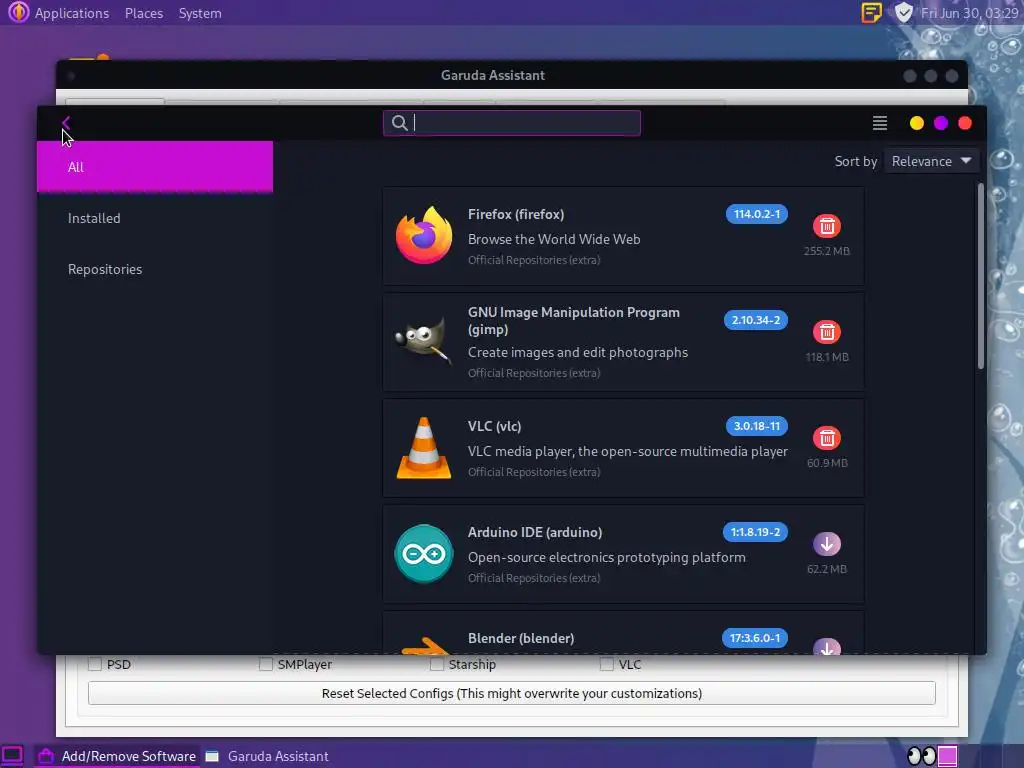The height and width of the screenshot is (768, 1024).
Task: Click the VLC traffic cone icon
Action: (x=424, y=448)
